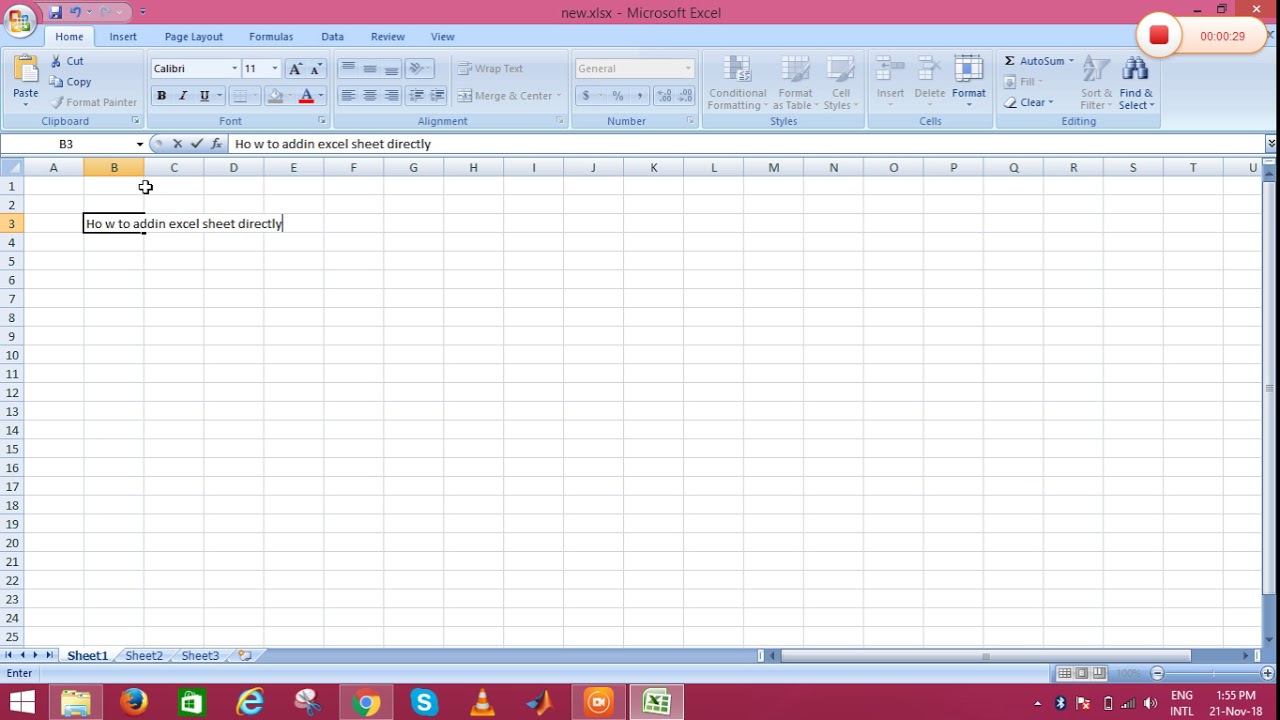Open the Font Color arrow menu
The width and height of the screenshot is (1280, 720).
(x=320, y=95)
